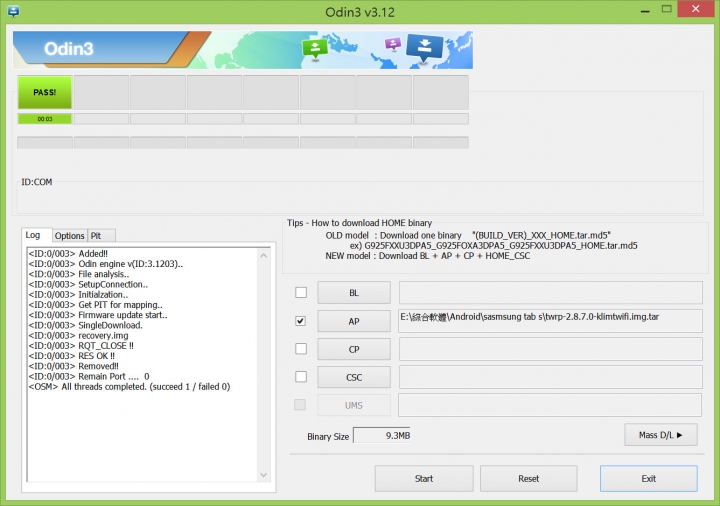Click the blue download icon in banner

click(x=425, y=48)
